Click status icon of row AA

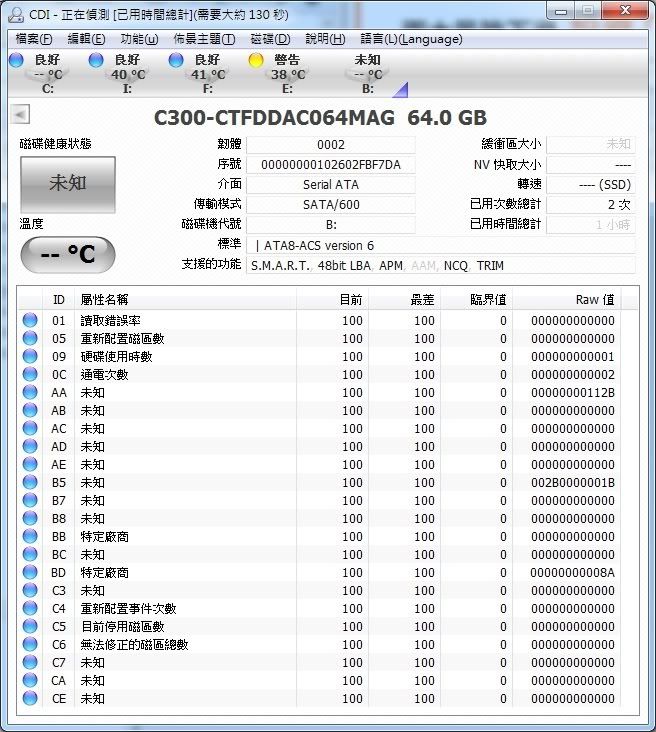point(30,392)
